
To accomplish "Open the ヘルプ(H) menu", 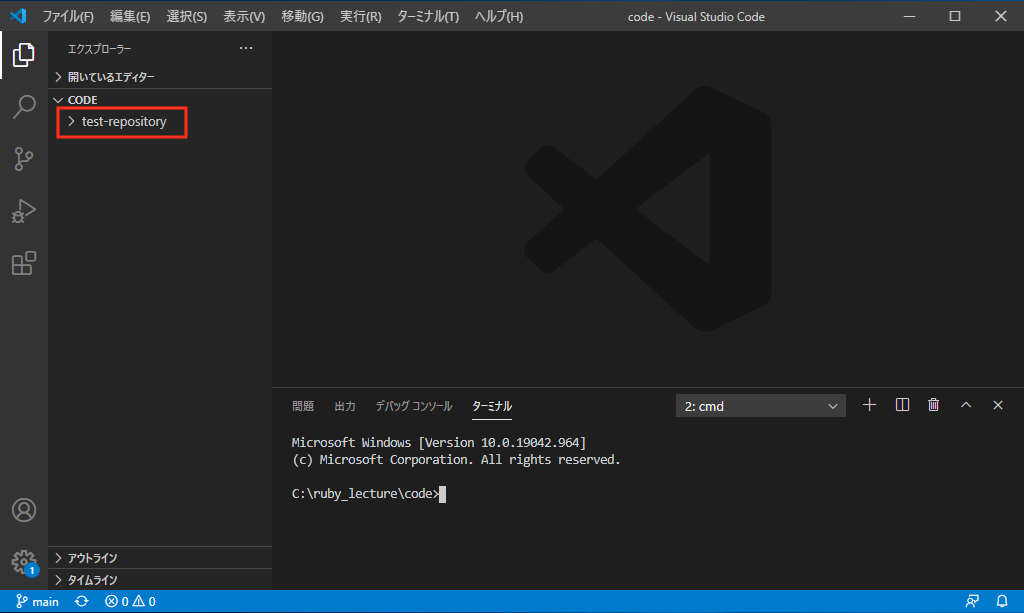I will 499,16.
